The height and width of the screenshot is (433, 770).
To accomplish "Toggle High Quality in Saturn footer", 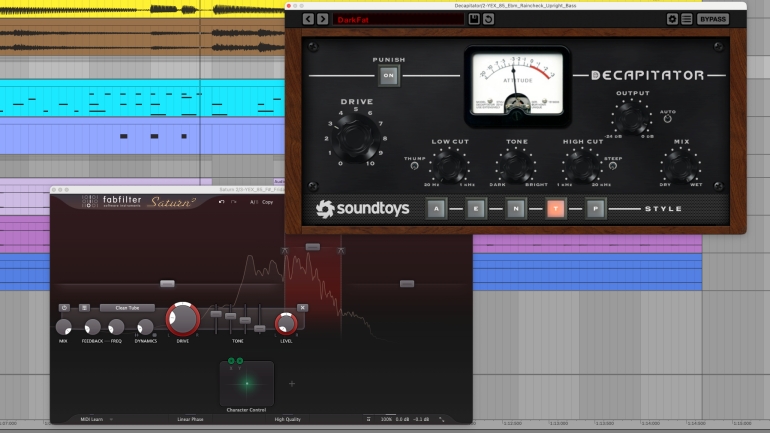I will tap(287, 419).
